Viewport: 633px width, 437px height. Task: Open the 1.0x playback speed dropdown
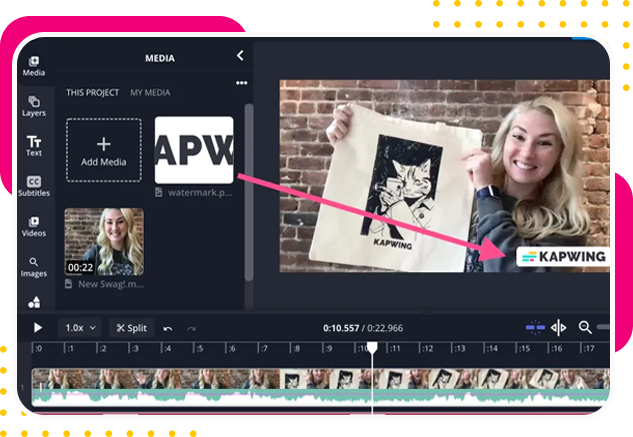click(81, 328)
